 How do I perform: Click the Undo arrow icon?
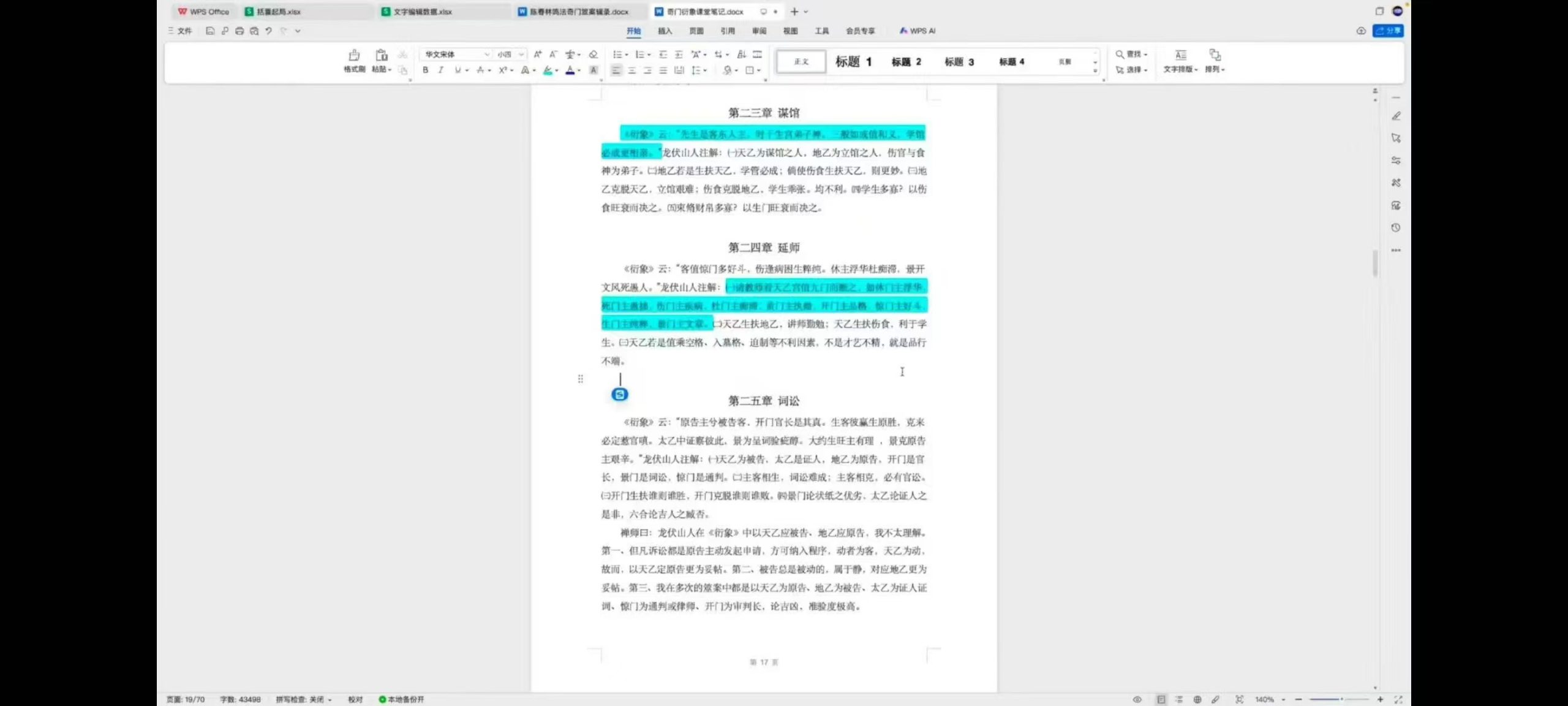pos(268,31)
